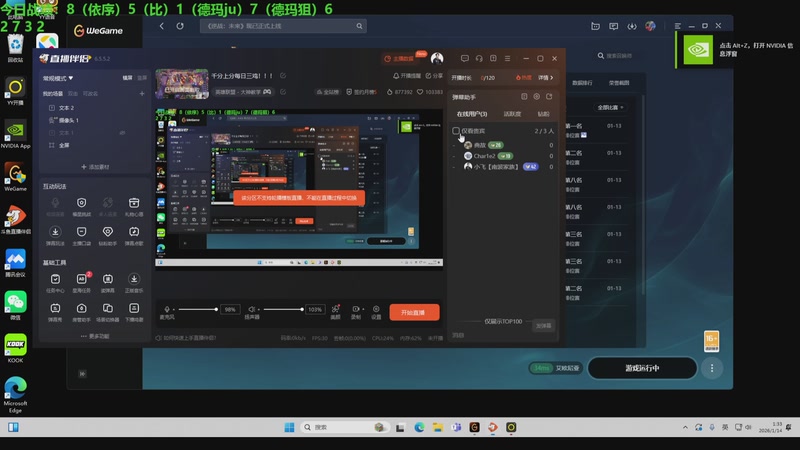Click the microphone volume slider

[x=197, y=309]
